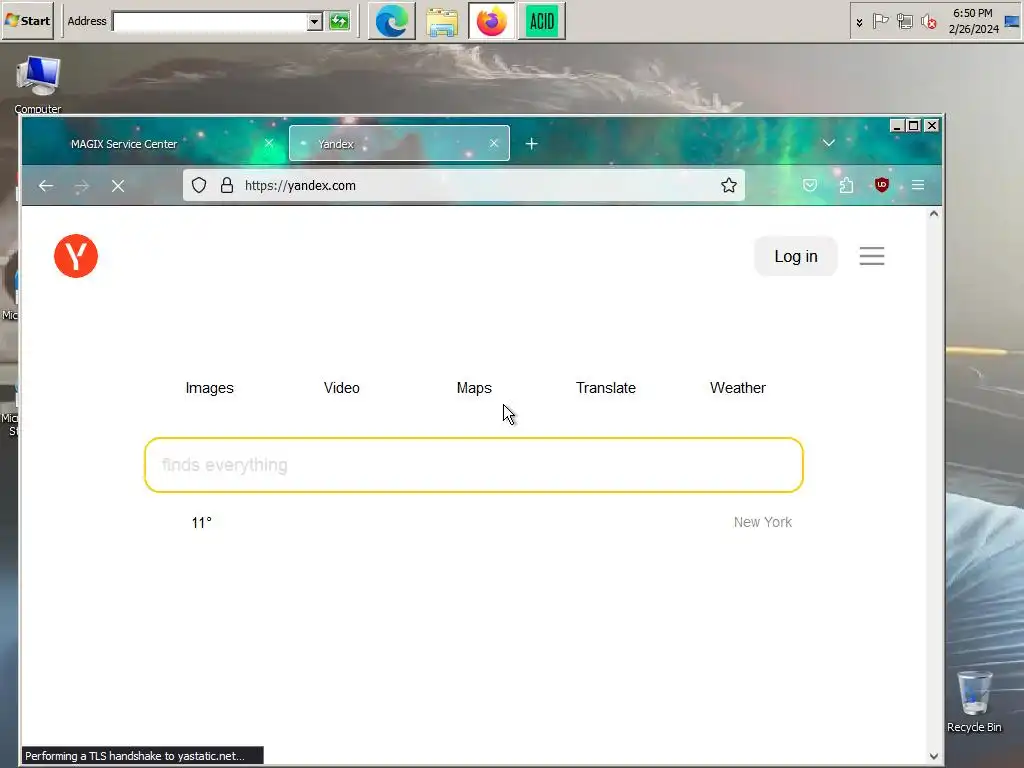Open the Translate link
Screen dimensions: 1024x768
point(605,388)
